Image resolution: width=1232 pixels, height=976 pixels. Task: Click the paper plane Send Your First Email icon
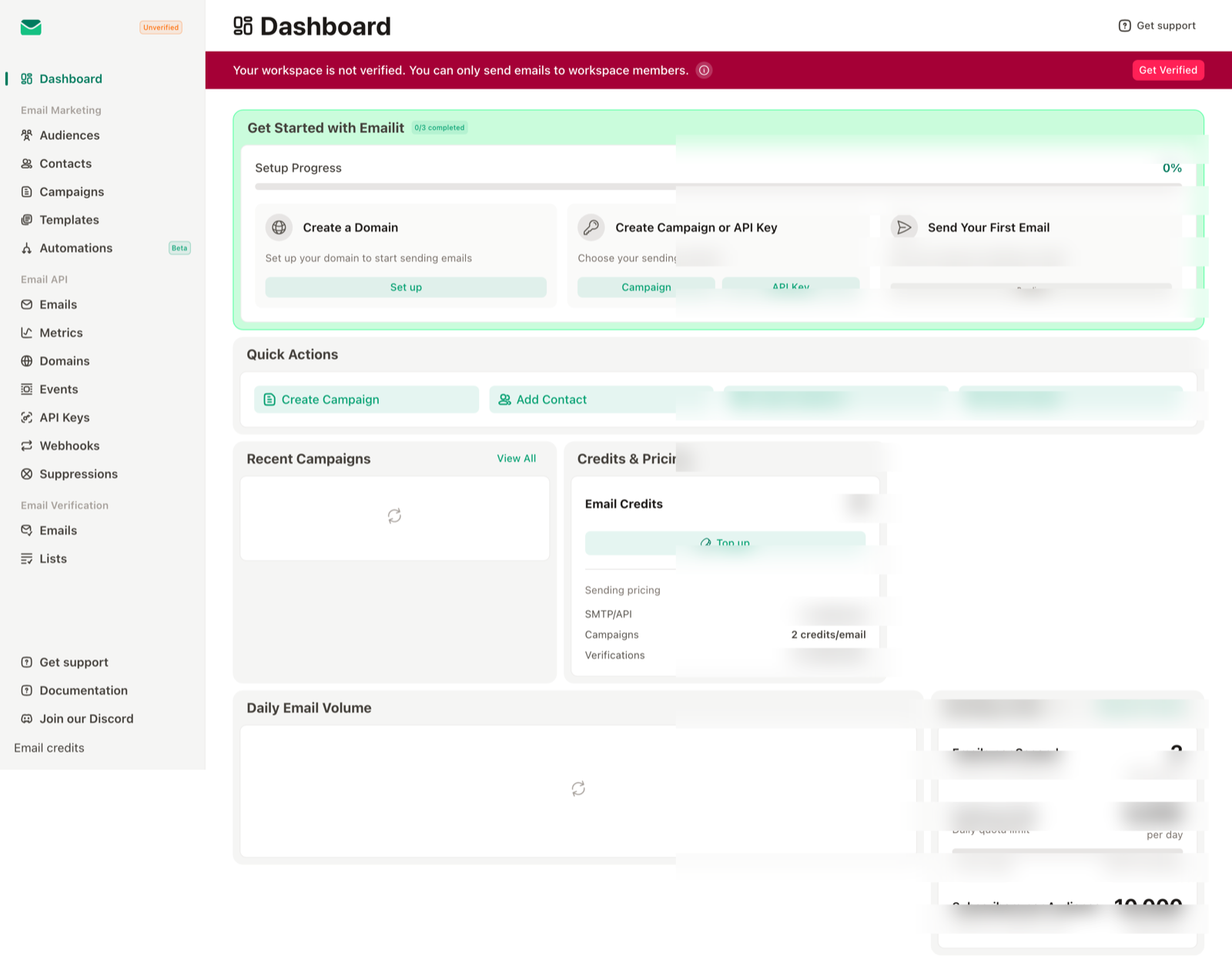click(904, 227)
